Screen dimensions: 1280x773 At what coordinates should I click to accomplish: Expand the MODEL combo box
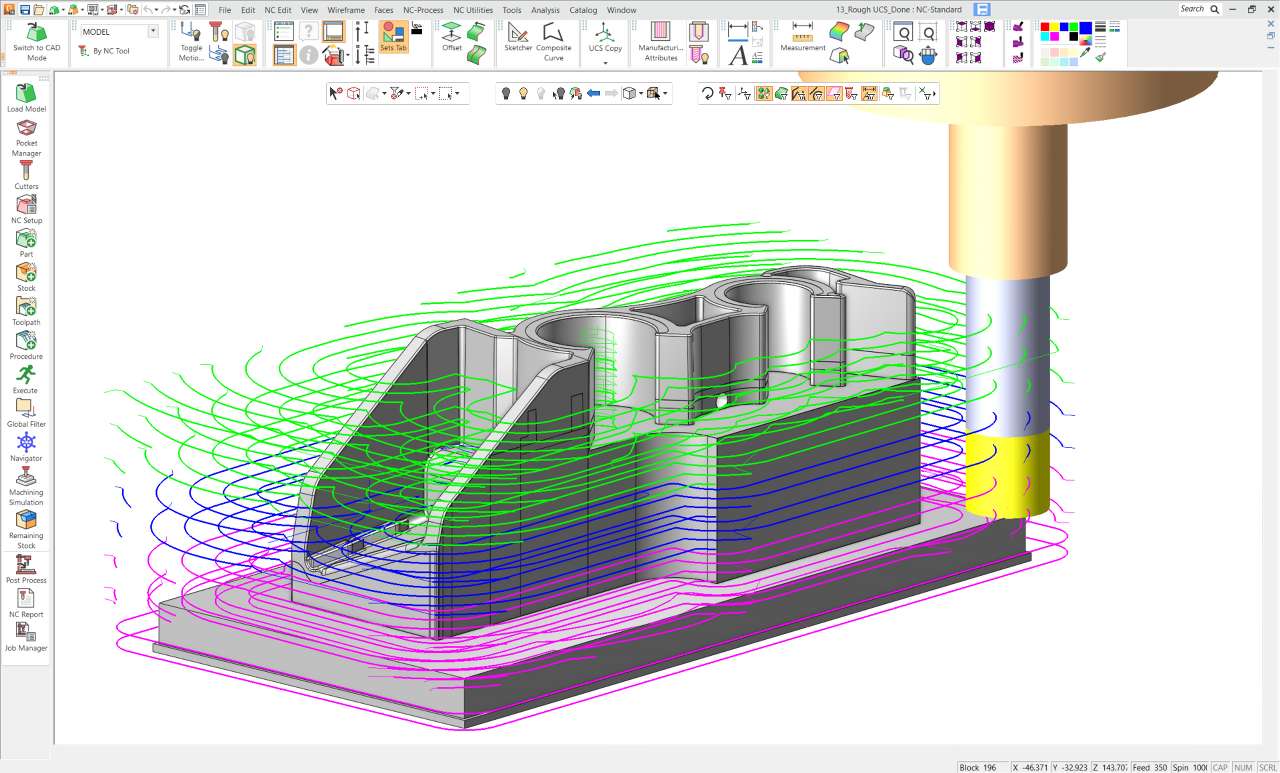tap(152, 32)
